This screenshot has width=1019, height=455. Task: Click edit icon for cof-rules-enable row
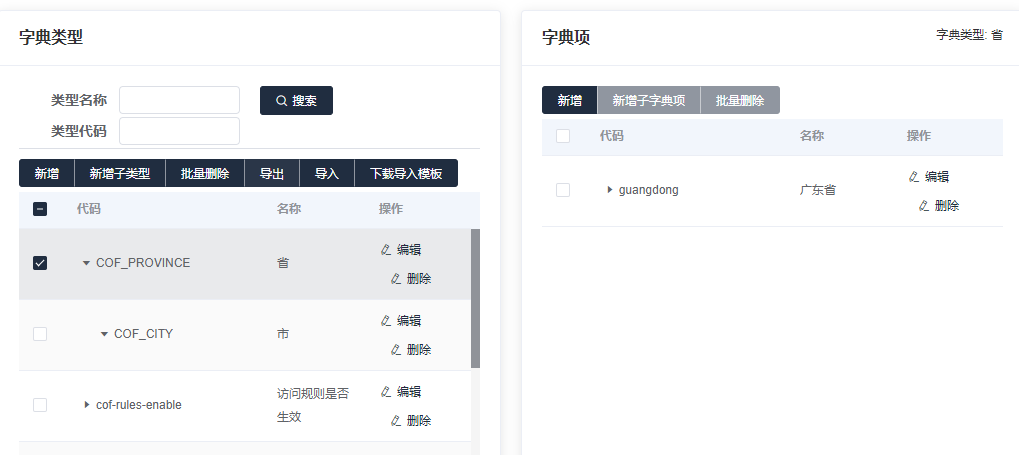click(386, 392)
